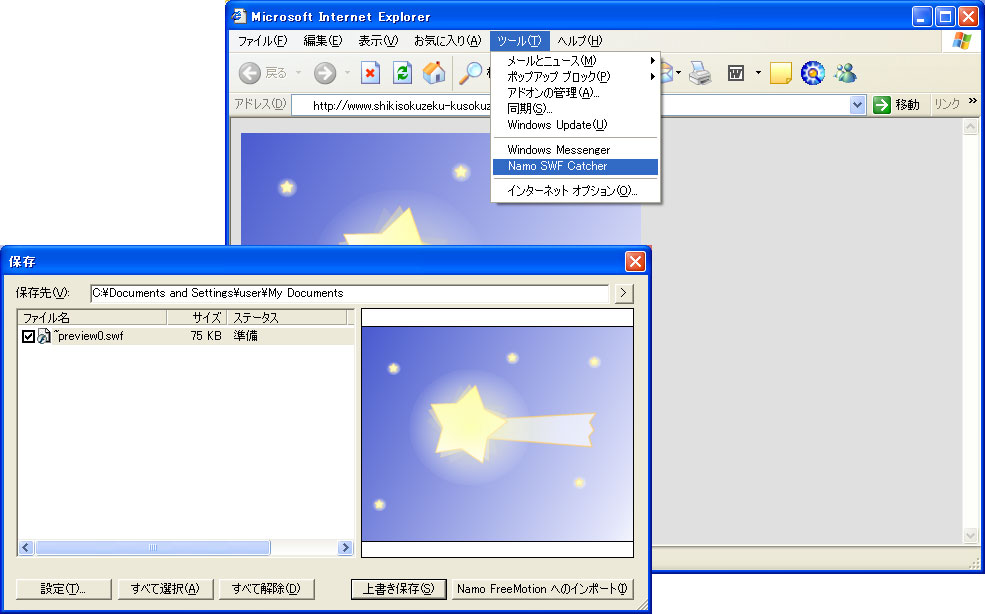Open インターネット オプション menu entry
The height and width of the screenshot is (614, 985).
pyautogui.click(x=575, y=191)
